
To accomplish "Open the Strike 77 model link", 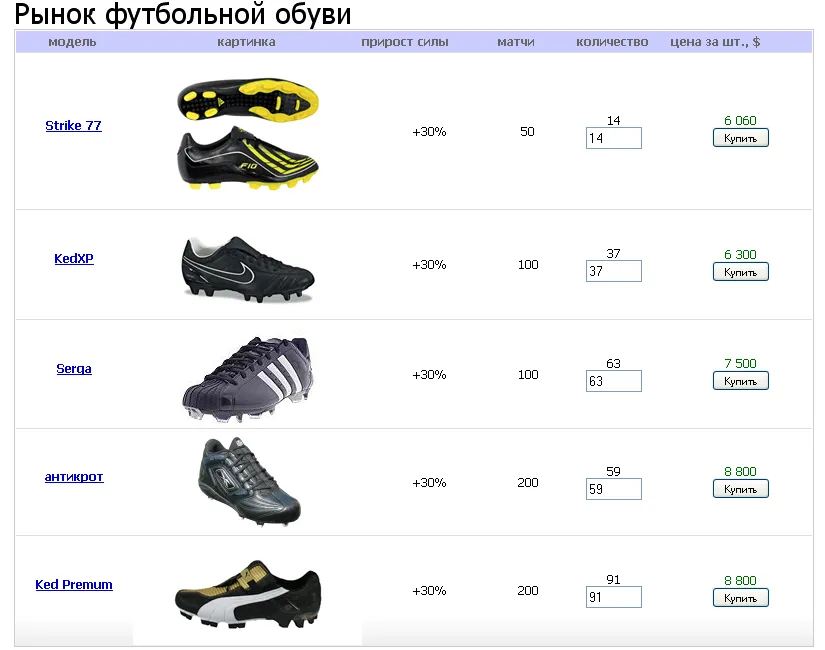I will coord(73,126).
